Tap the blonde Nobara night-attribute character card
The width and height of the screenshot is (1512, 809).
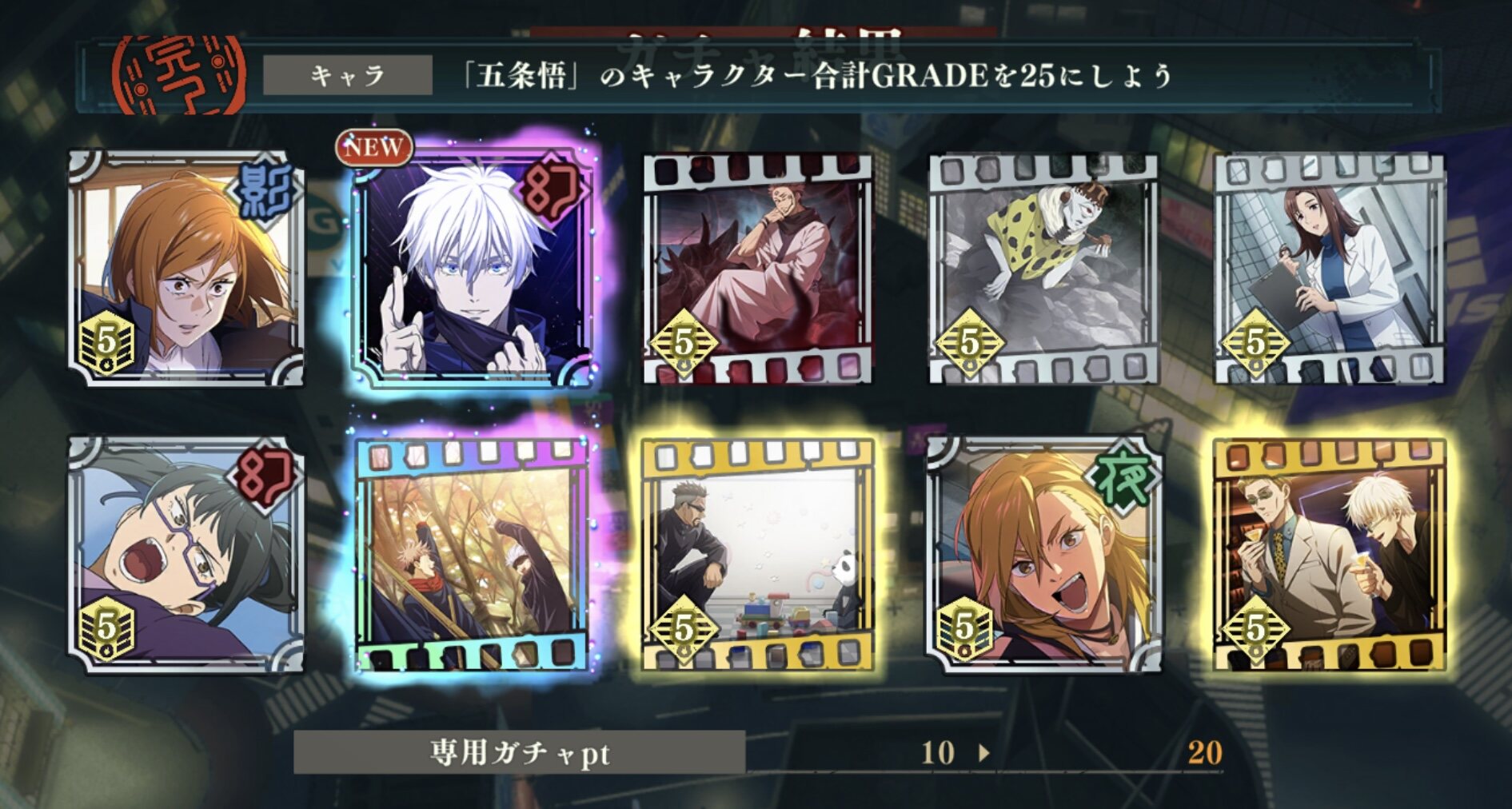pos(1043,554)
